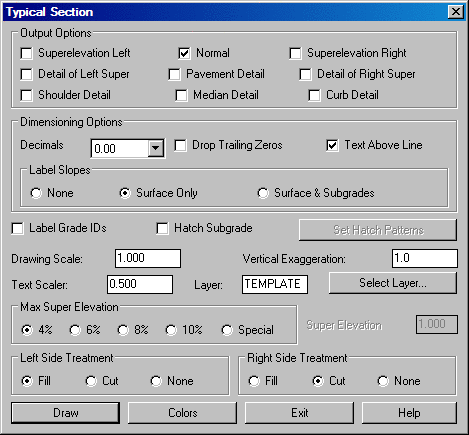Click the Vertical Exaggeration field
Screen dimensions: 469x435
pos(425,258)
